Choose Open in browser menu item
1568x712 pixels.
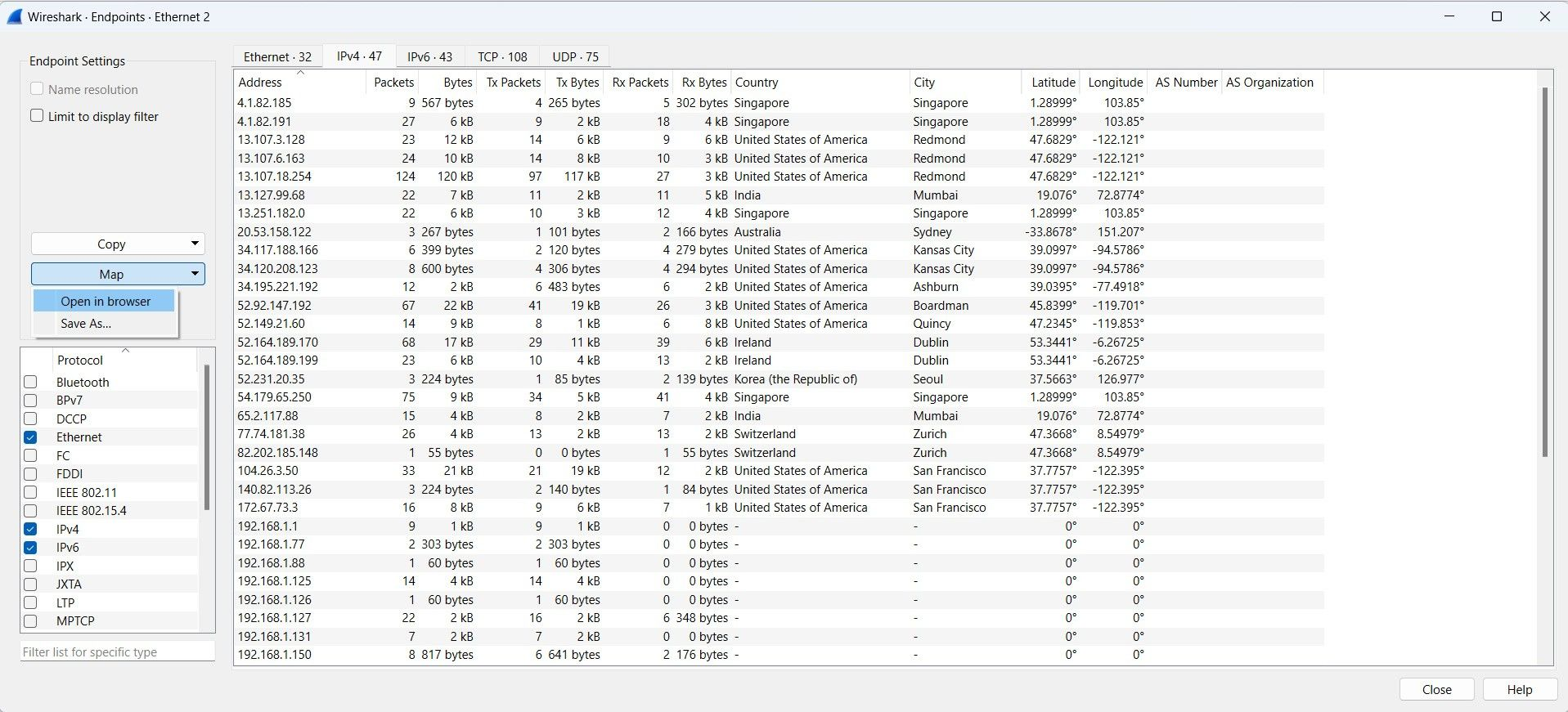click(x=105, y=301)
